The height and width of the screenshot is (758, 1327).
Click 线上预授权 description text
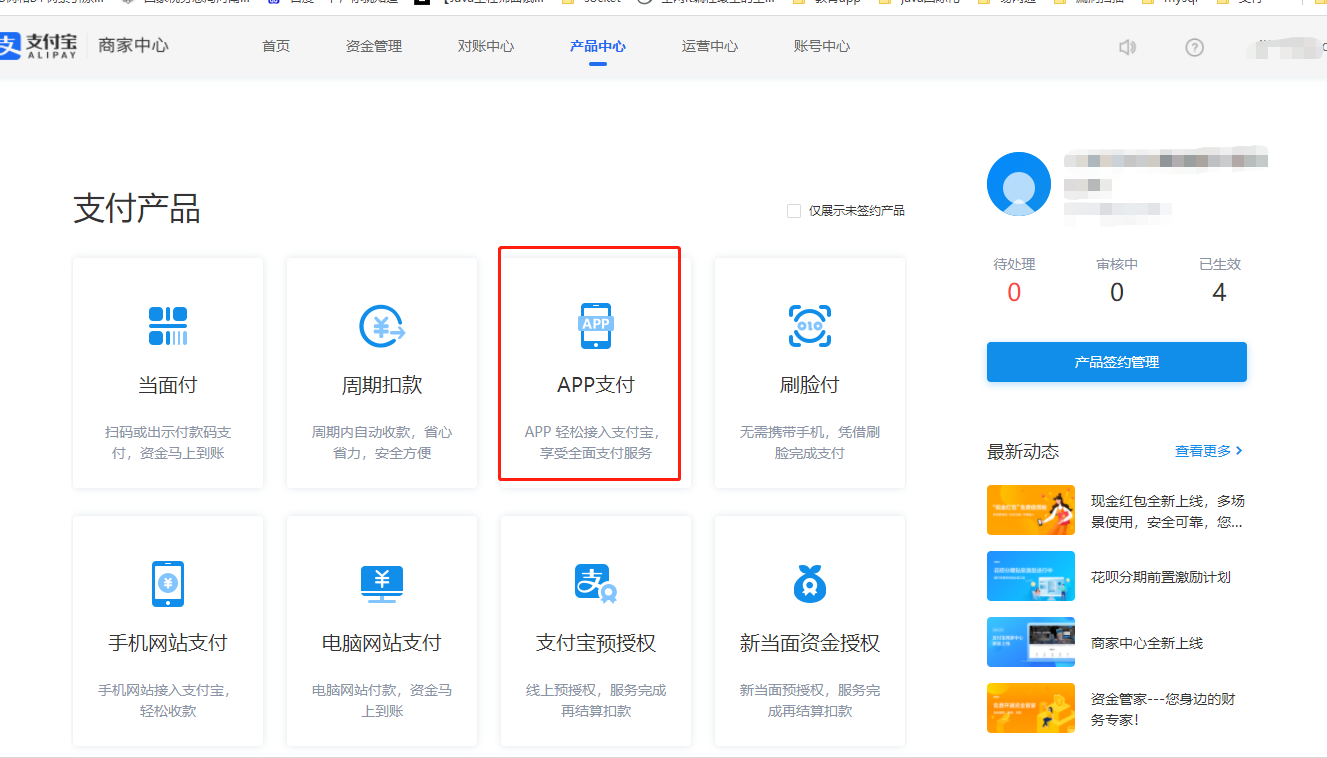point(596,701)
